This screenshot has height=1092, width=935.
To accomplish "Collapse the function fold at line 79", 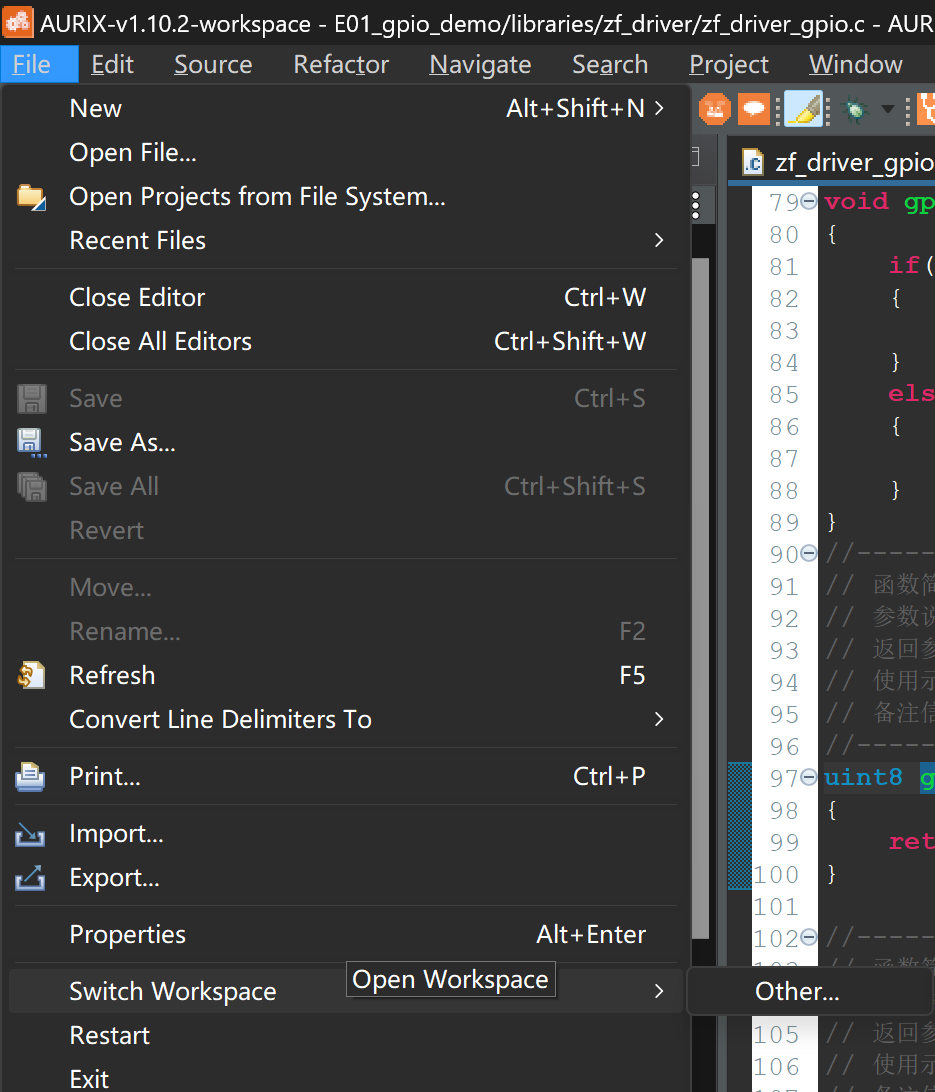I will click(x=809, y=201).
